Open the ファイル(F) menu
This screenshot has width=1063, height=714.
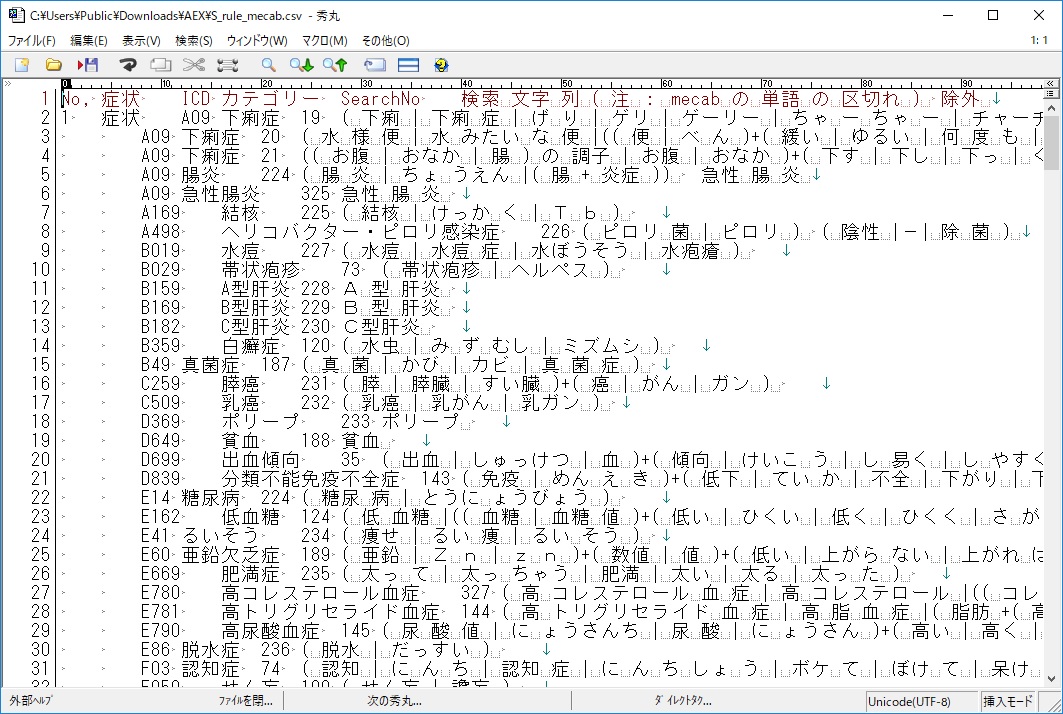(x=32, y=41)
